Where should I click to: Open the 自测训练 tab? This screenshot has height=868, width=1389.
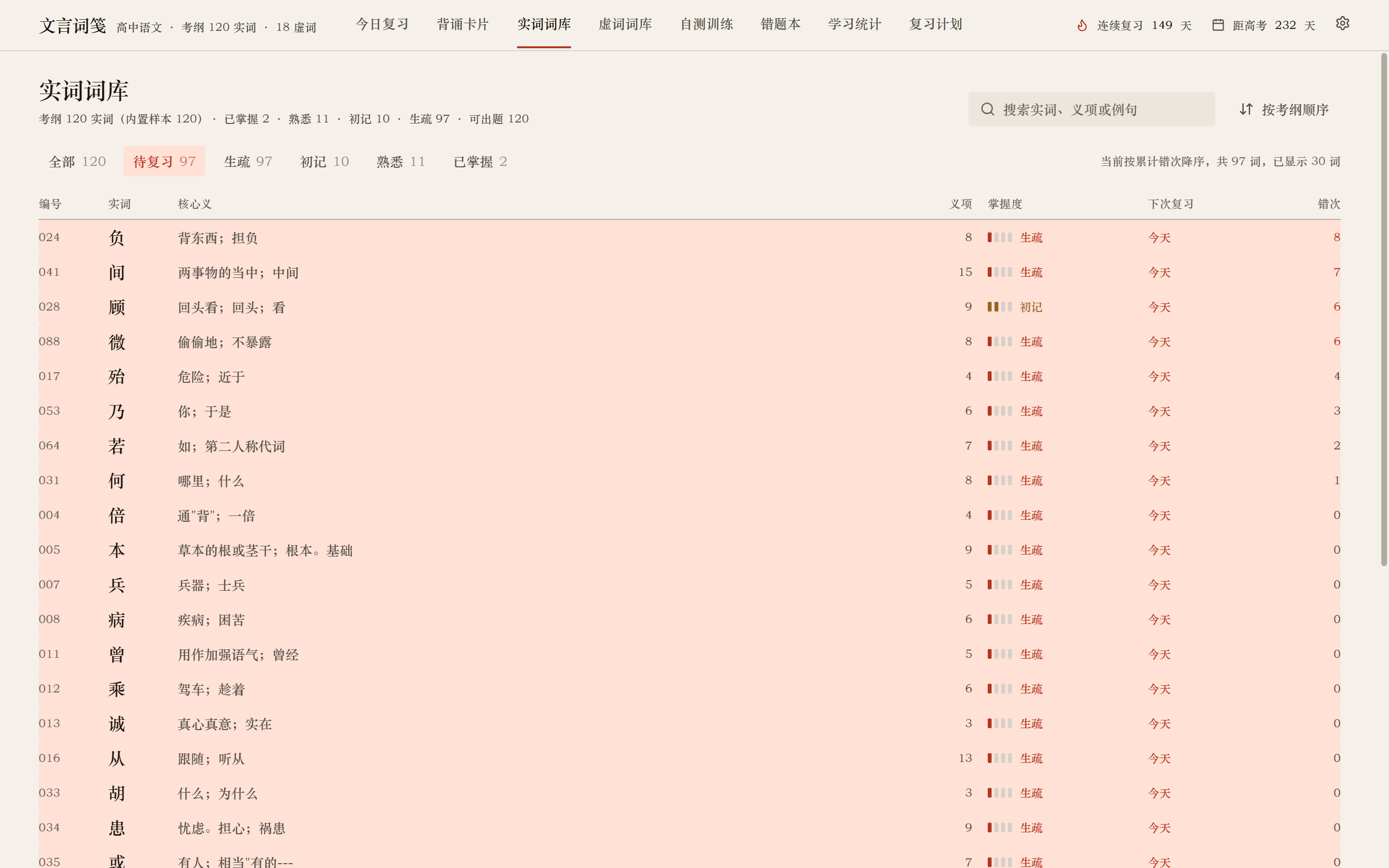click(707, 24)
